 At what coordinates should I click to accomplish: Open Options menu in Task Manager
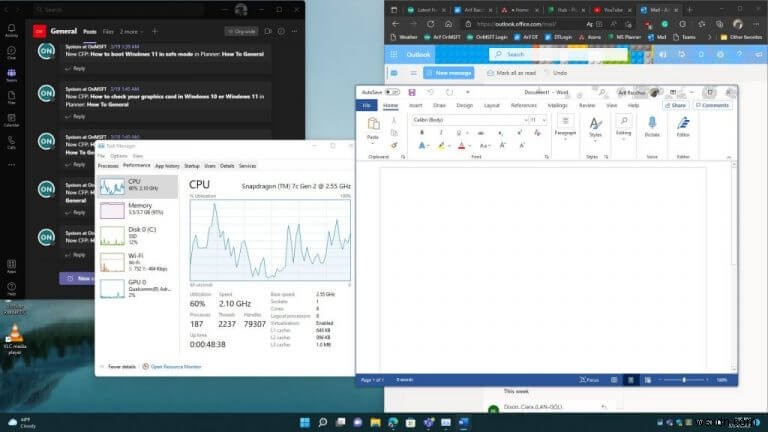point(119,156)
